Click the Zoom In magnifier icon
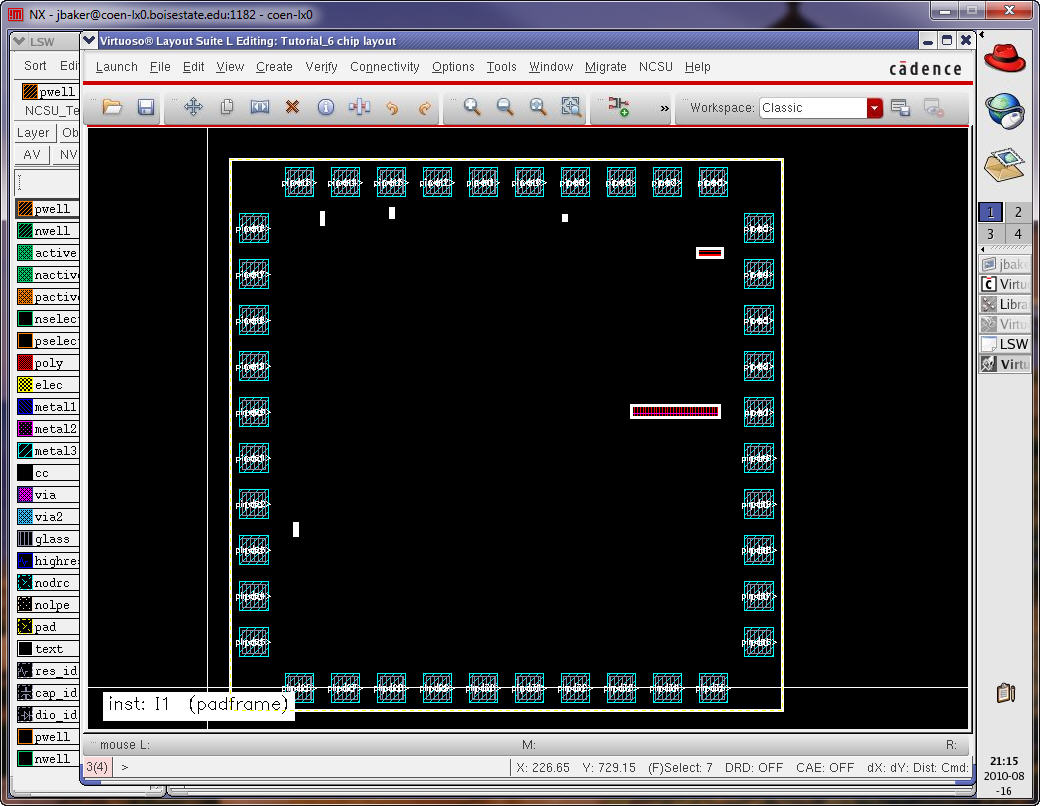This screenshot has width=1040, height=806. [472, 107]
